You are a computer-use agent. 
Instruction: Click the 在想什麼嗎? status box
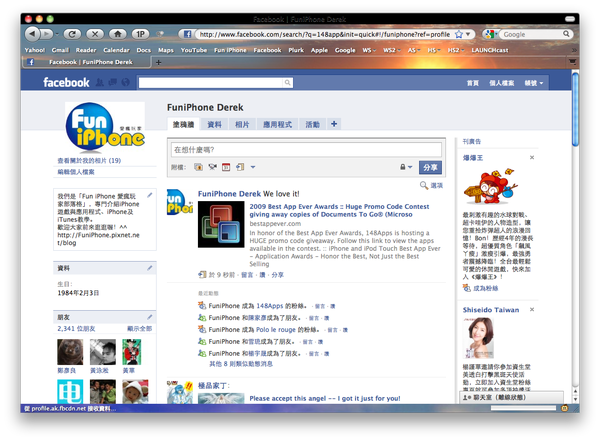[x=306, y=150]
